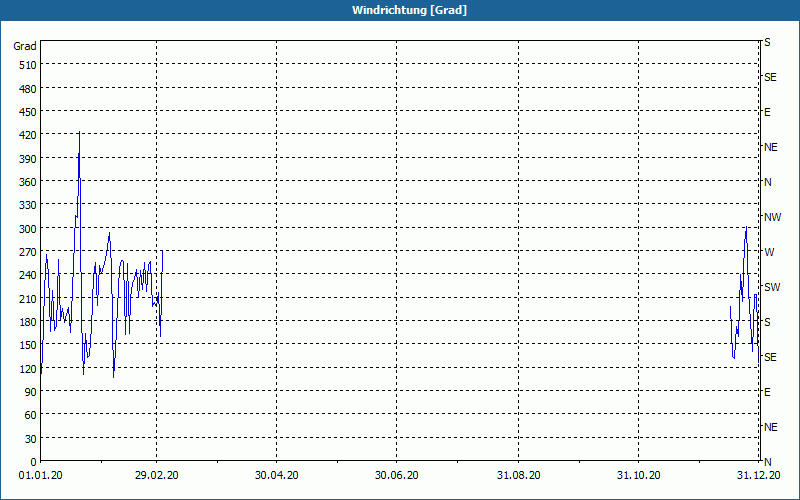This screenshot has width=800, height=500.
Task: Click the "Grad" unit label above y-axis
Action: pos(25,46)
